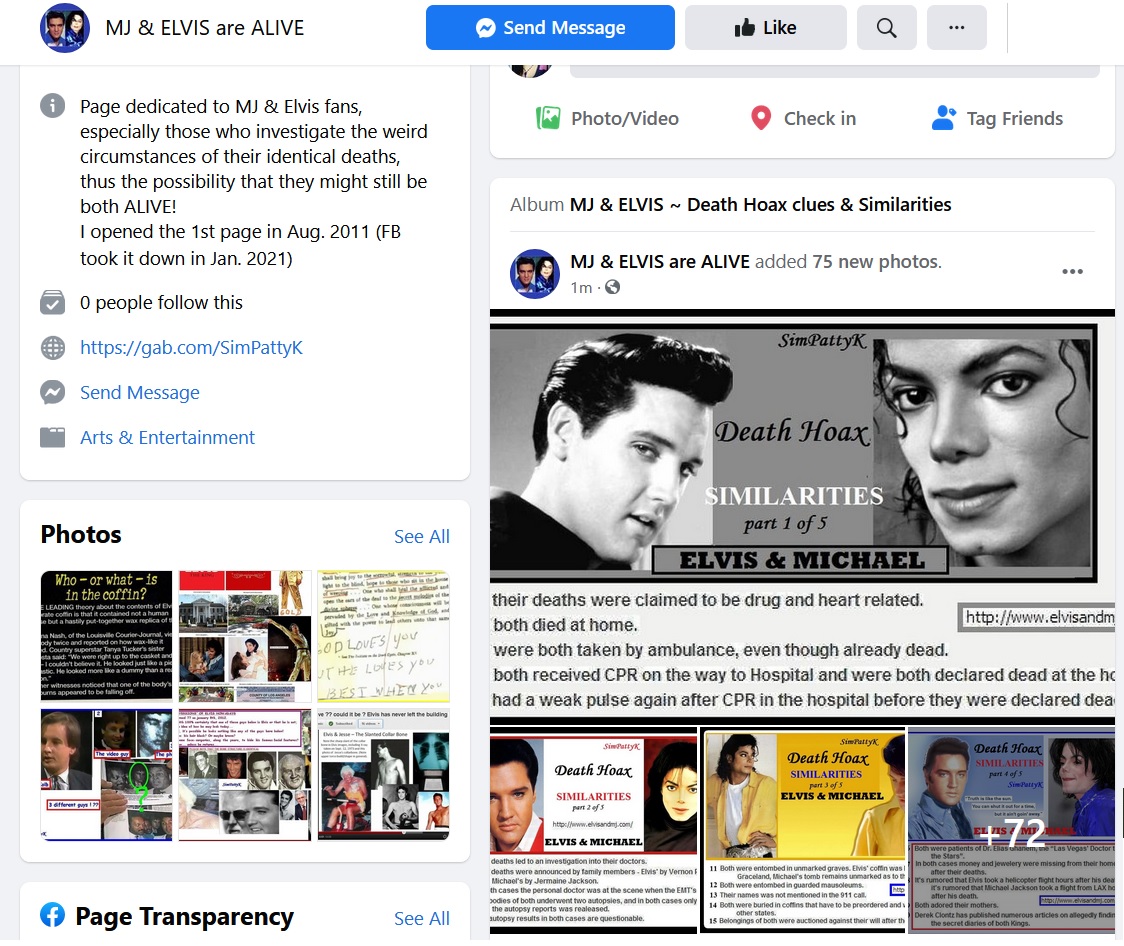Screen dimensions: 1124x946
Task: Open the page more options ellipsis button
Action: pos(956,28)
